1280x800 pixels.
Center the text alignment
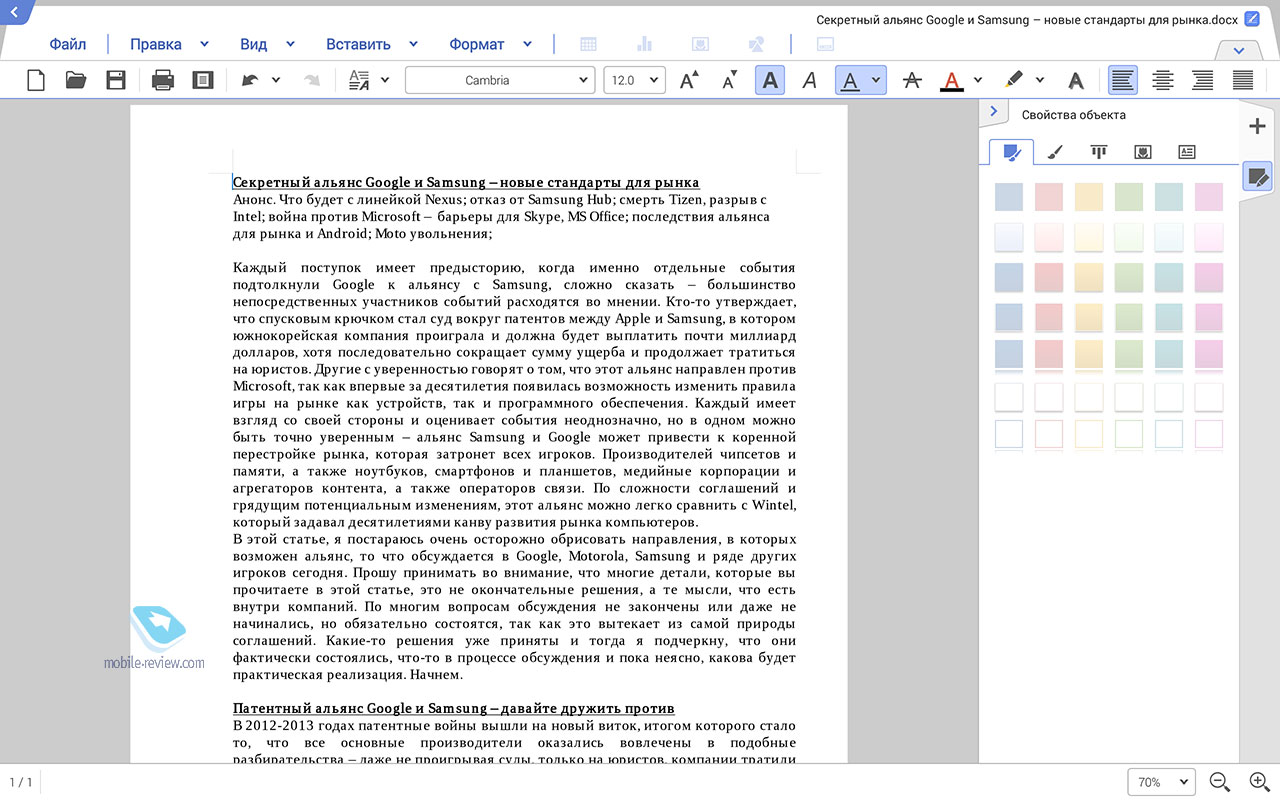click(1163, 80)
